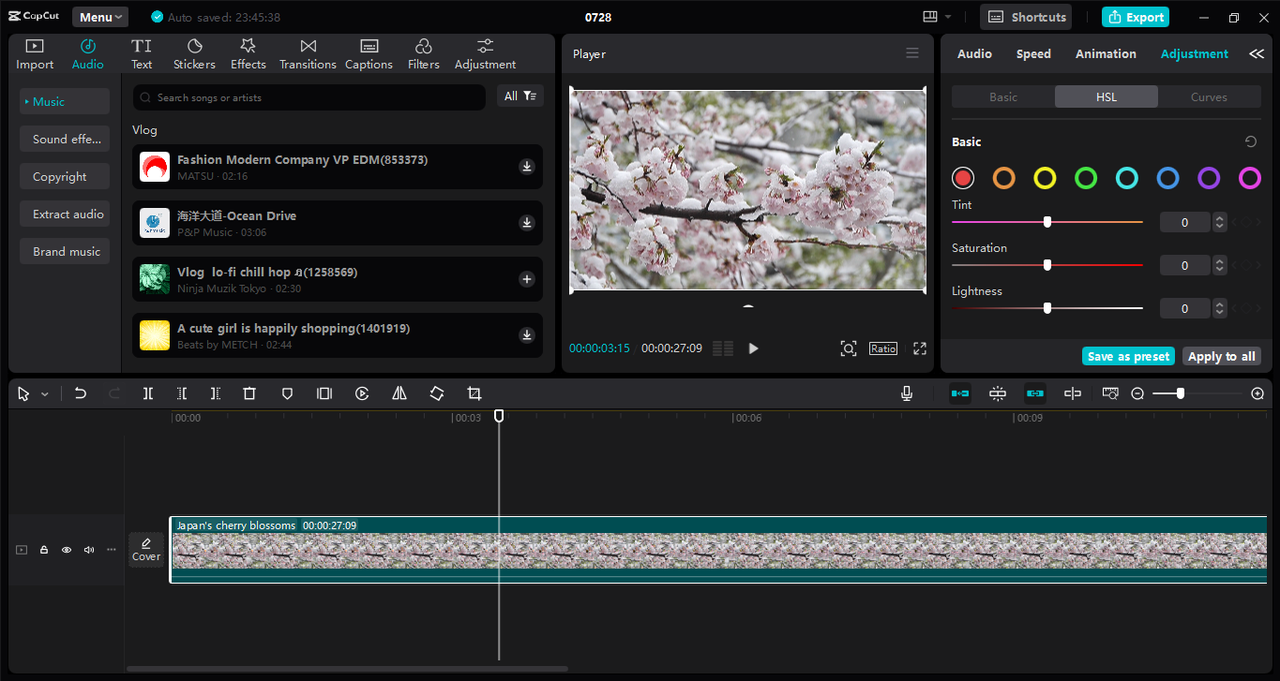Open the Filters panel
The height and width of the screenshot is (681, 1280).
423,54
